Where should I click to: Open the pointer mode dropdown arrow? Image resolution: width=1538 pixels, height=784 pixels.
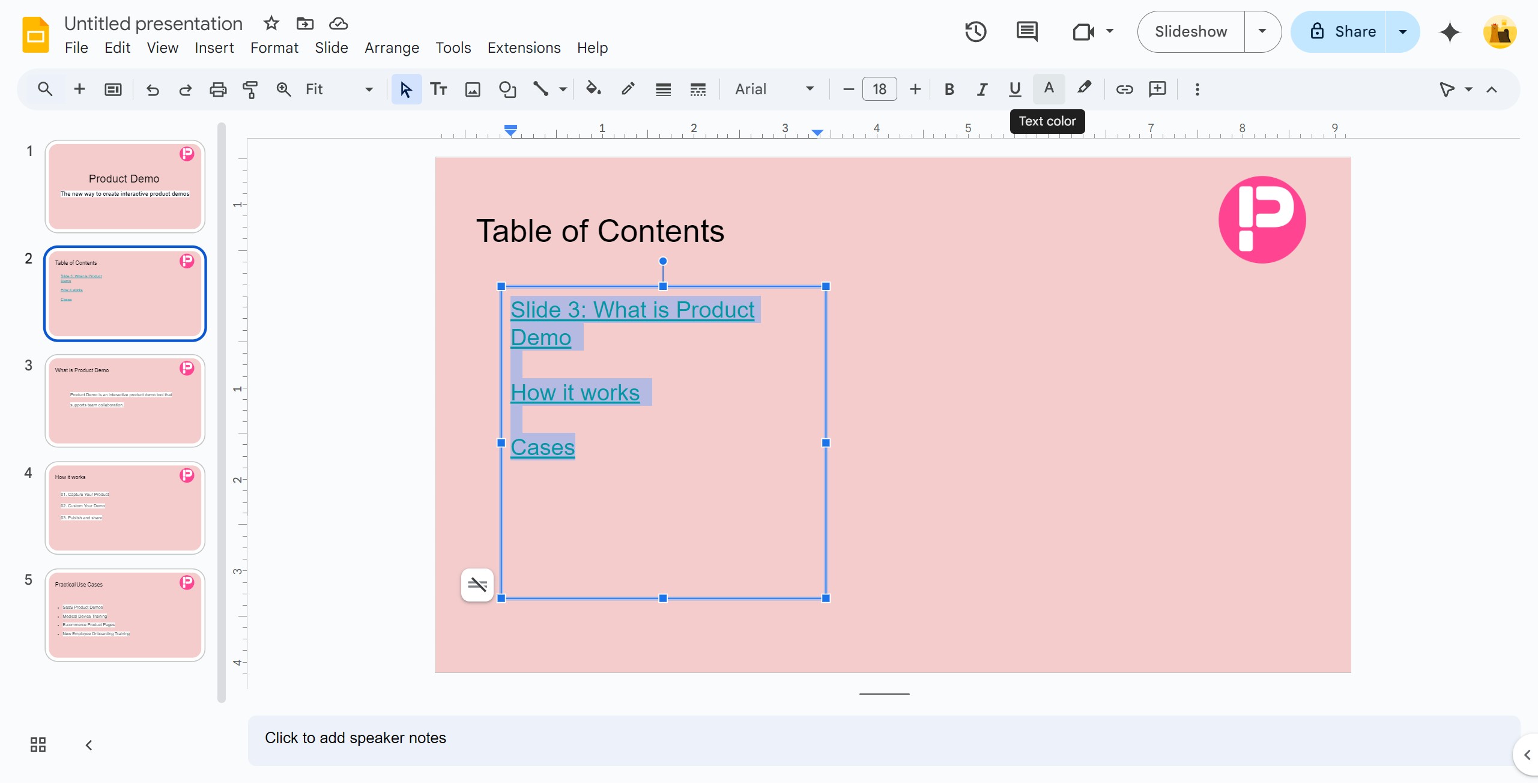(1469, 89)
